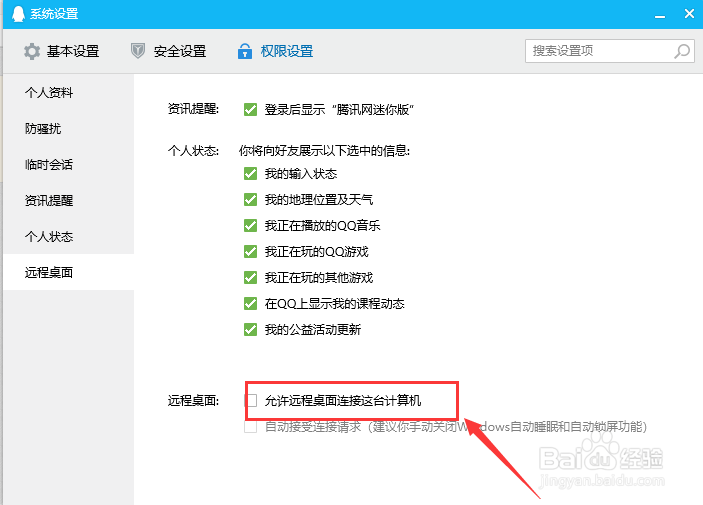The height and width of the screenshot is (505, 703).
Task: Click the QQ penguin logo in title bar
Action: (18, 14)
